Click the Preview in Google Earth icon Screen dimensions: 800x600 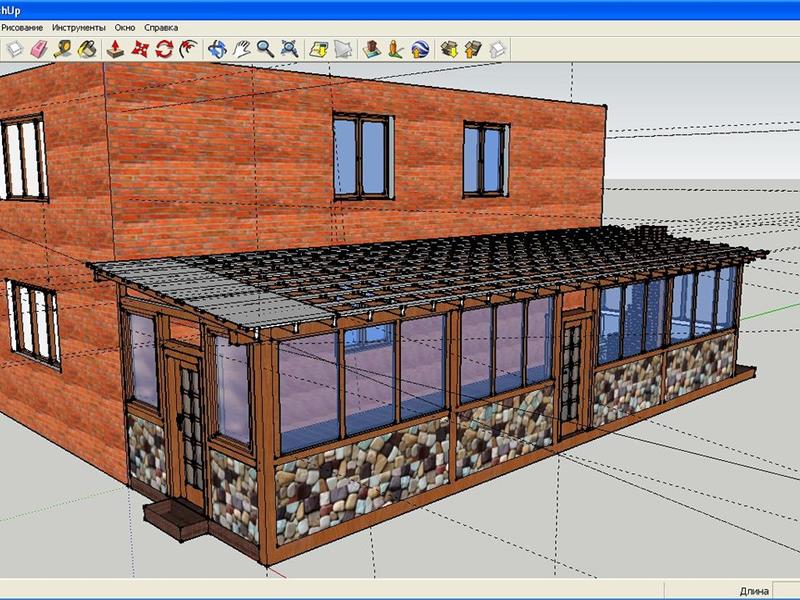pyautogui.click(x=421, y=48)
